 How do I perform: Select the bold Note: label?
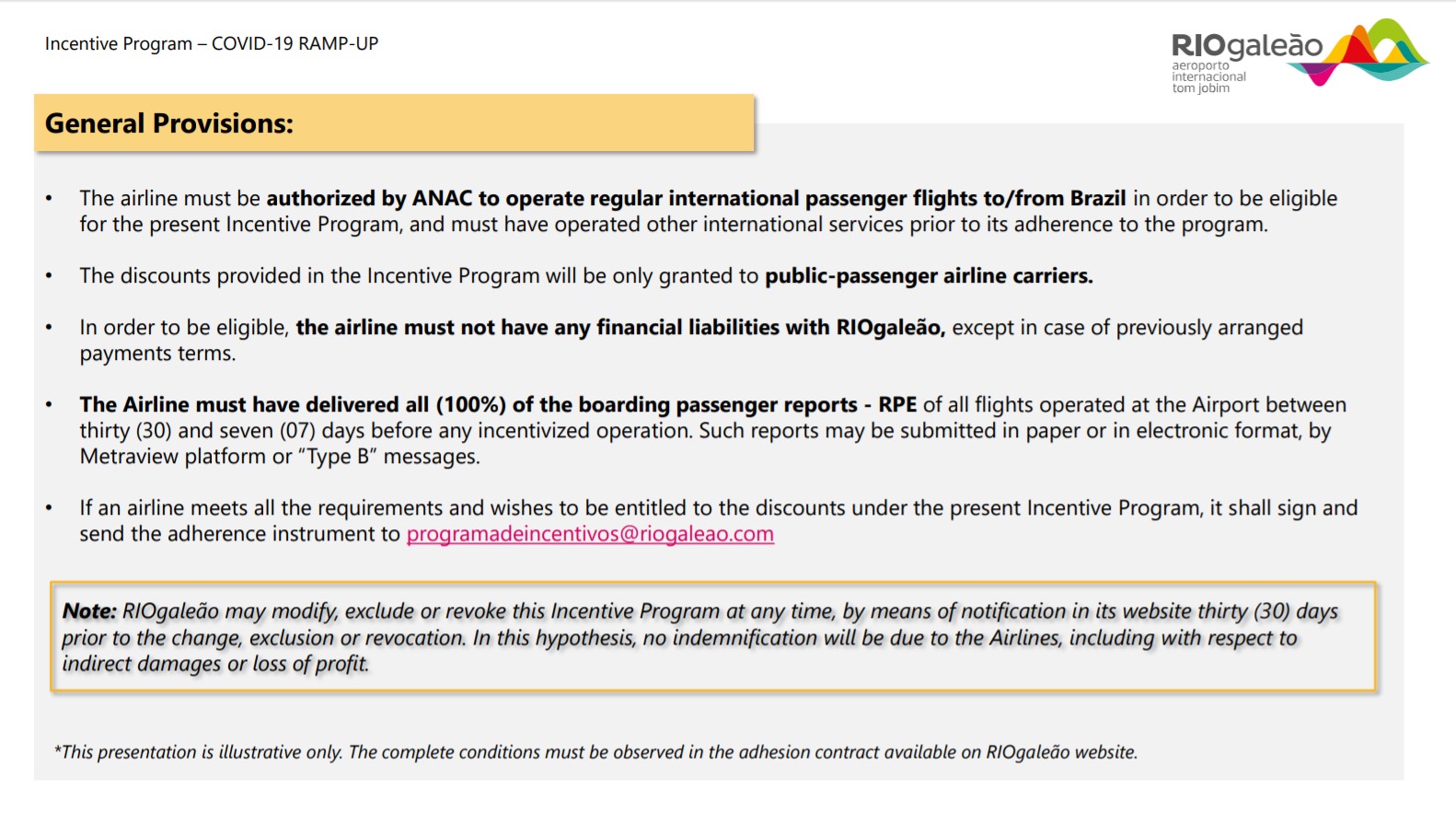tap(89, 611)
